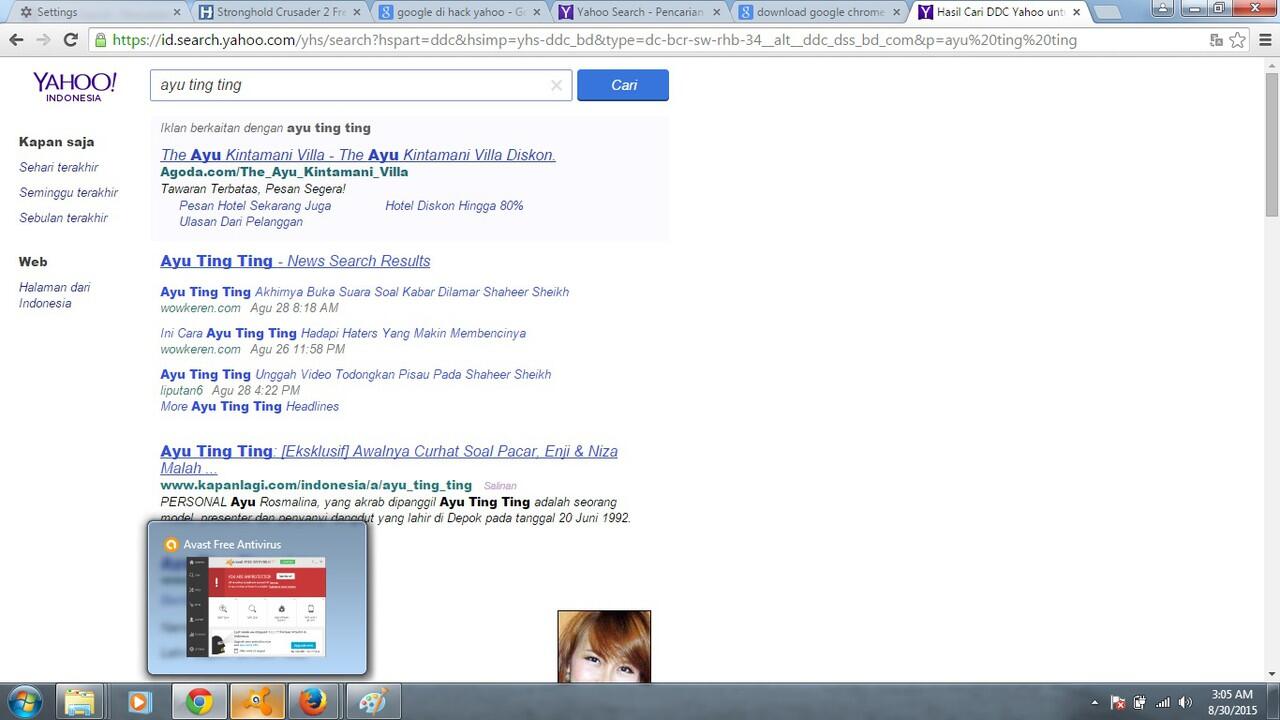Open Windows Explorer from the taskbar

coord(81,702)
